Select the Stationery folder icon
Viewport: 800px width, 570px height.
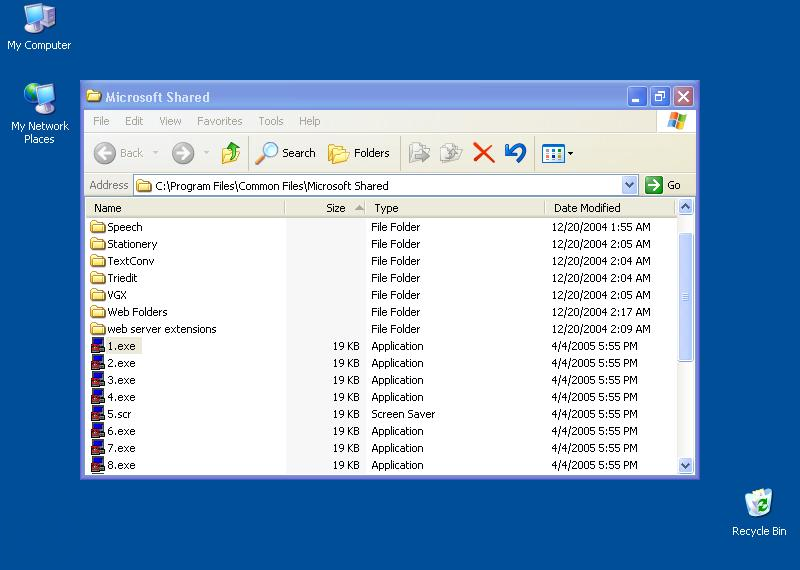pyautogui.click(x=97, y=243)
